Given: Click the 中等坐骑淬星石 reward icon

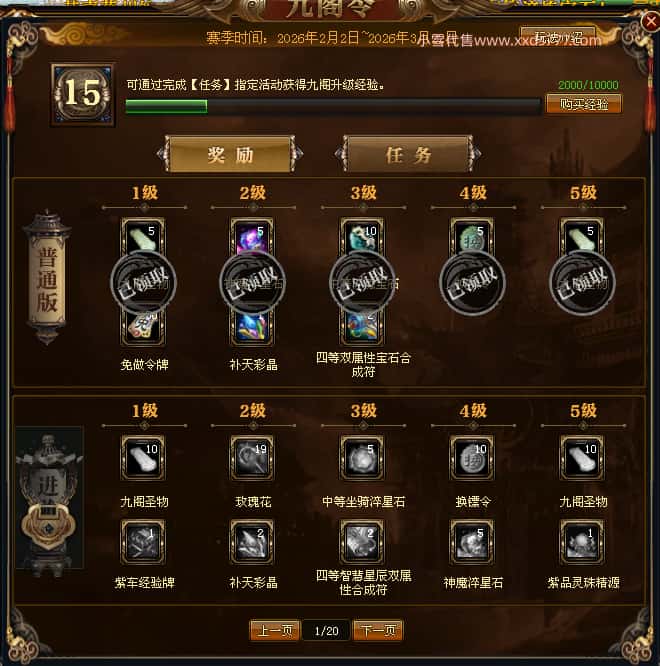Looking at the screenshot, I should pos(362,458).
